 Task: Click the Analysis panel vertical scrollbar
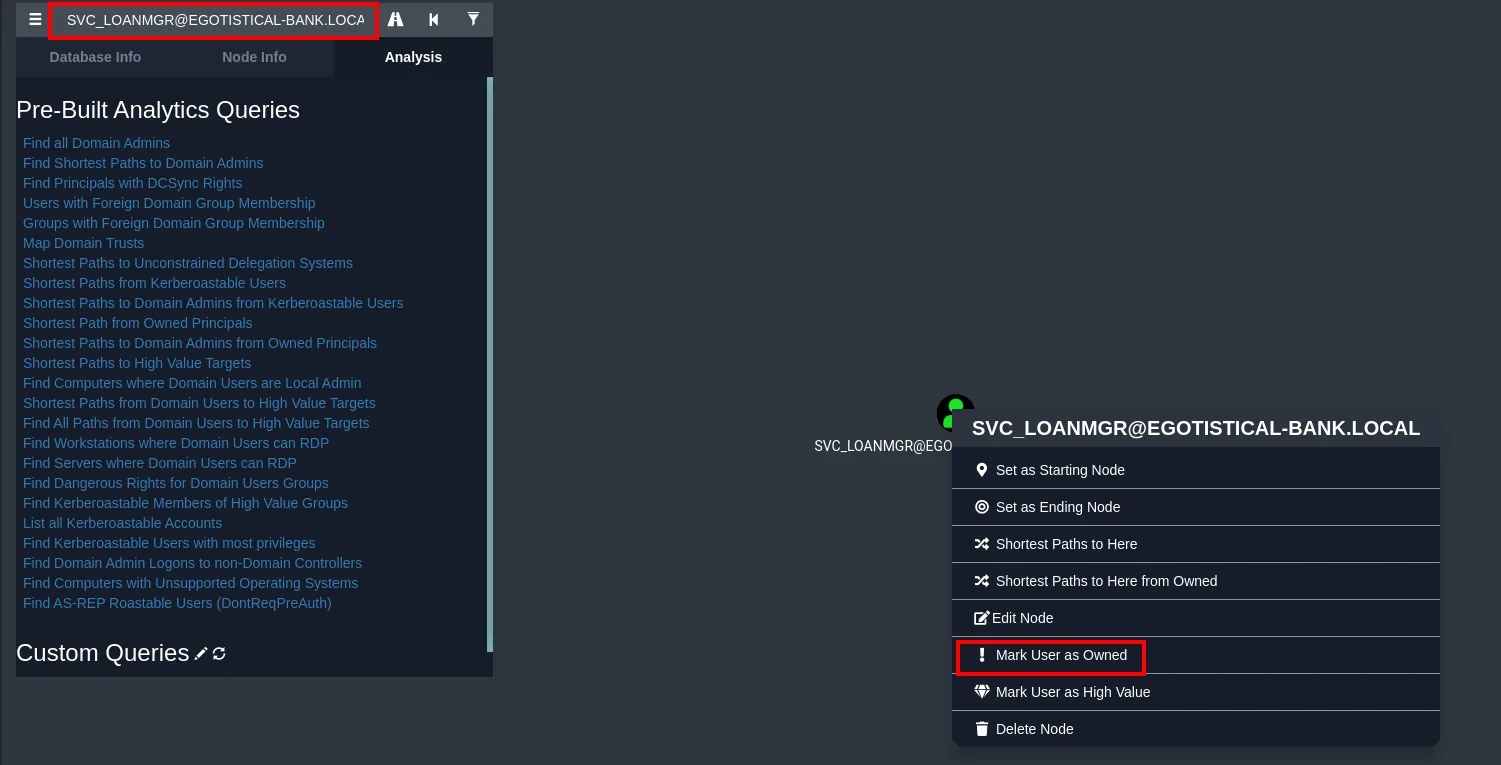(490, 365)
